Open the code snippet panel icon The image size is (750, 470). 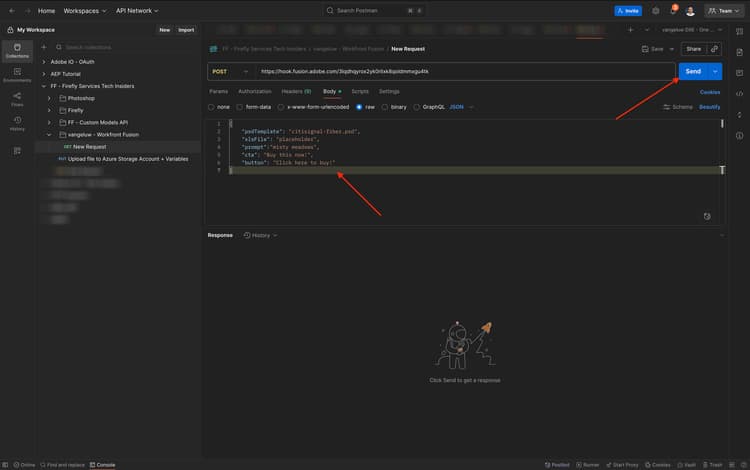[x=739, y=93]
